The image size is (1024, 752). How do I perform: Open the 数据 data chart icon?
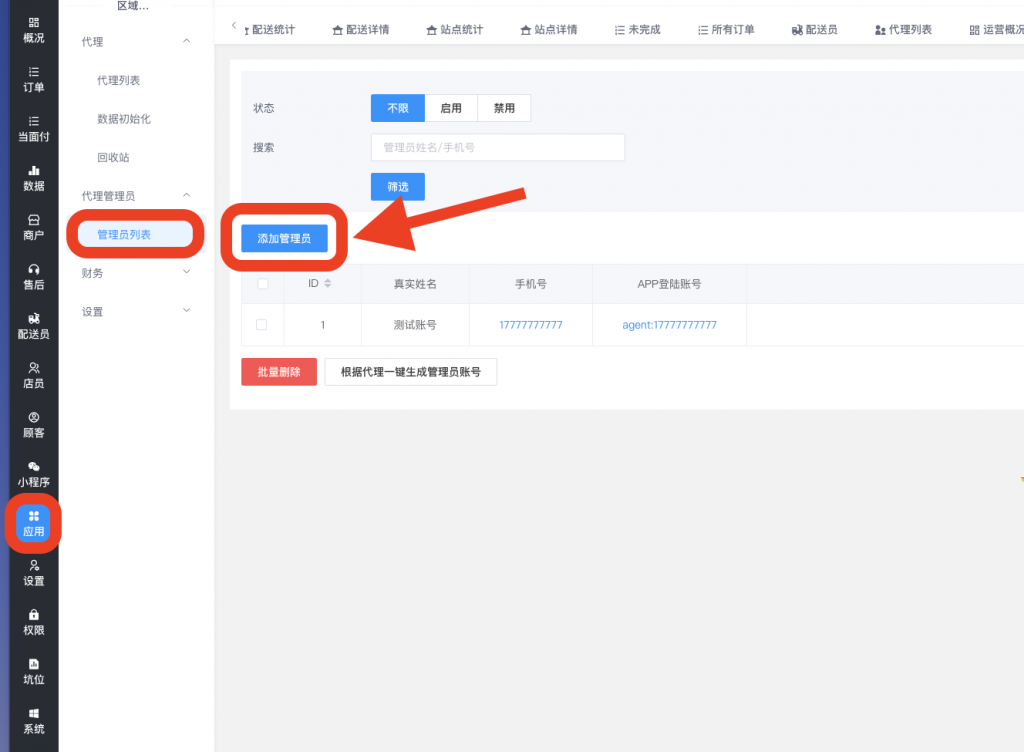point(33,177)
